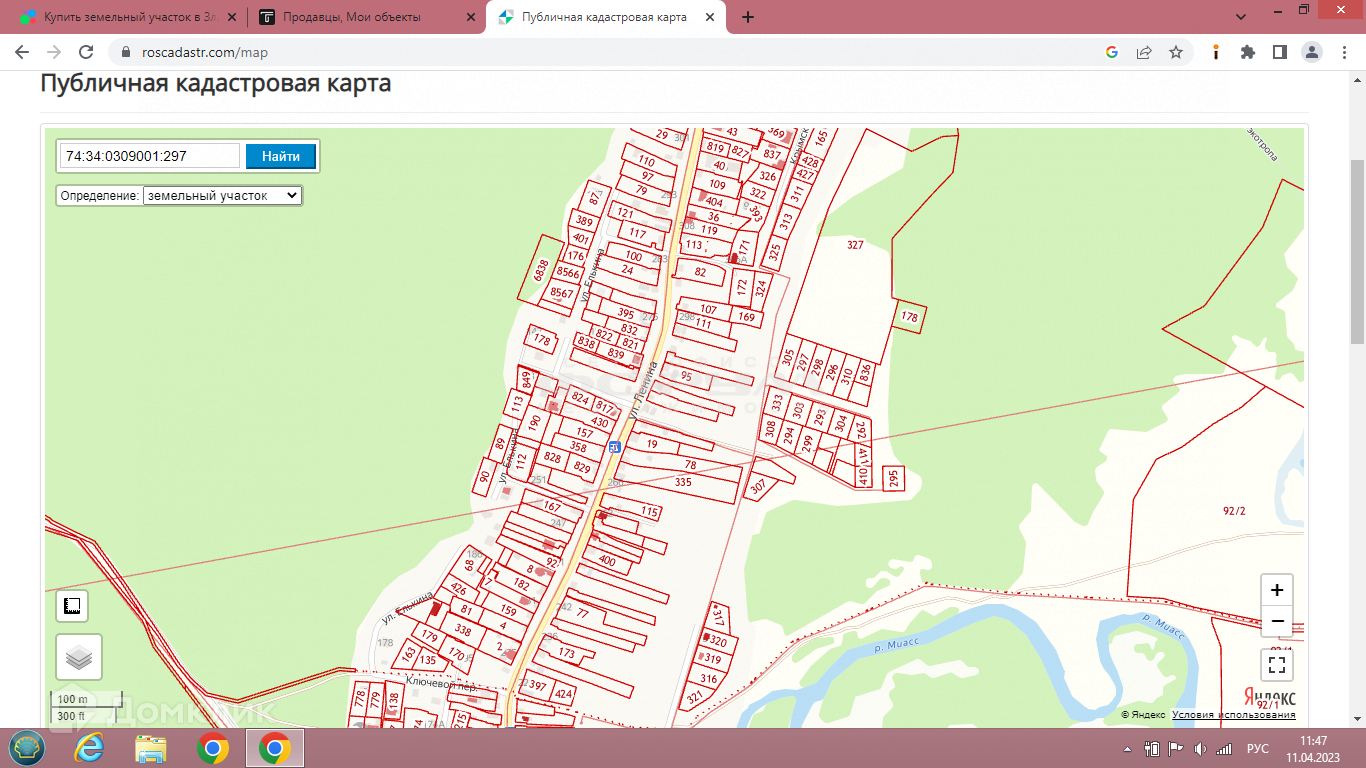
Task: Open the browser extensions puzzle icon
Action: [1247, 52]
